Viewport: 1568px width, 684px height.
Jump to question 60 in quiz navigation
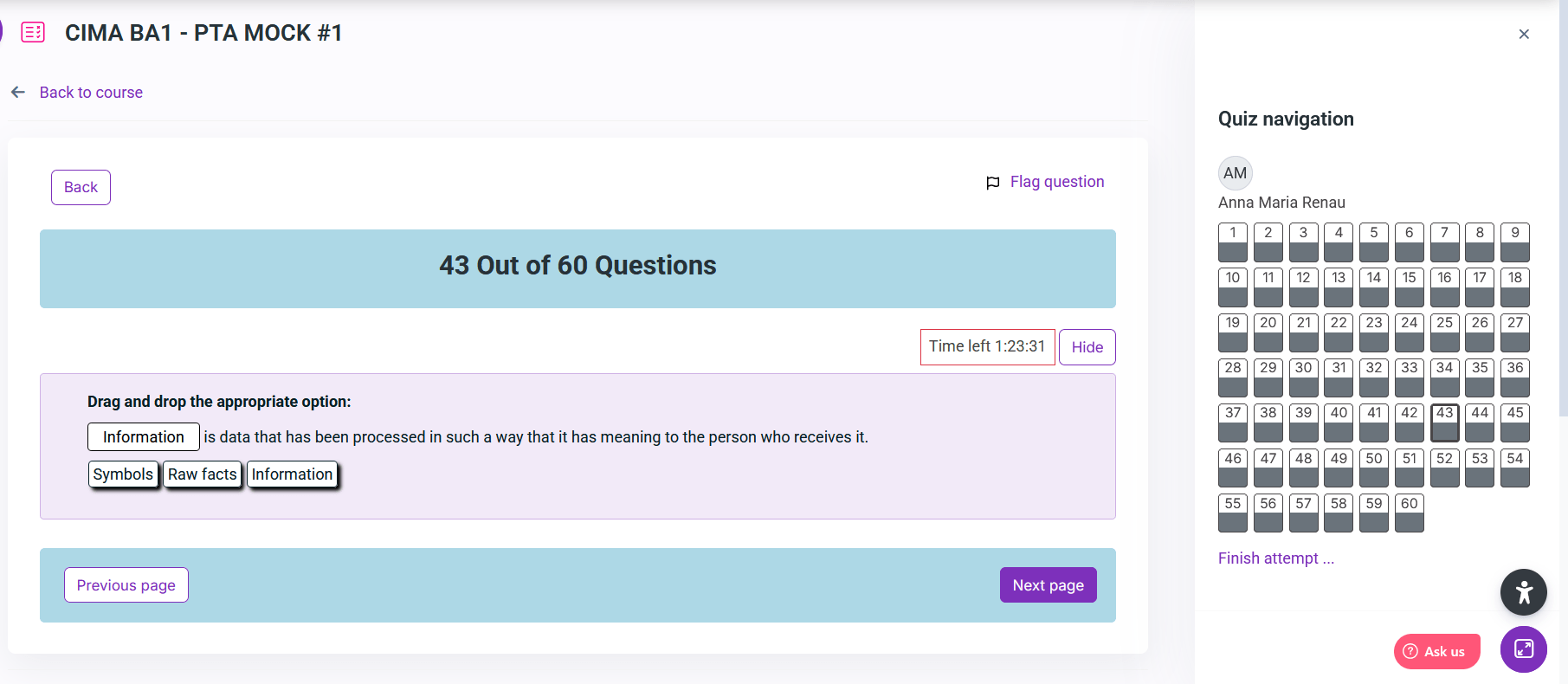[1409, 513]
